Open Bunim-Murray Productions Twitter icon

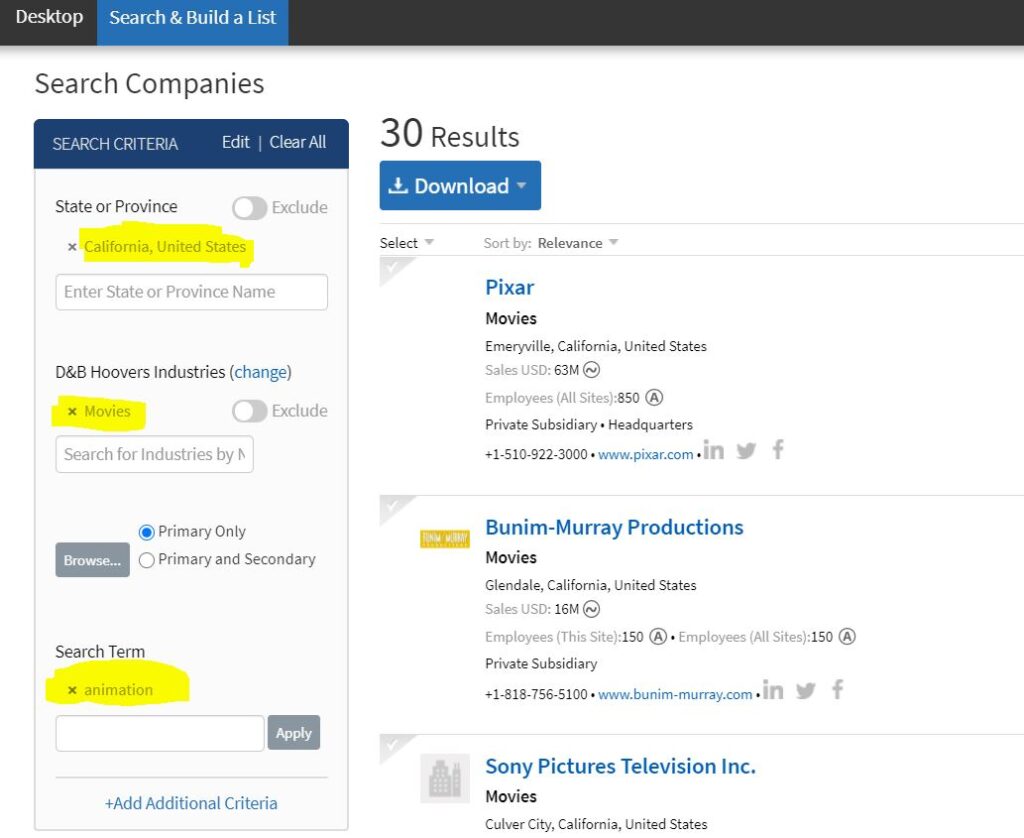pos(806,690)
